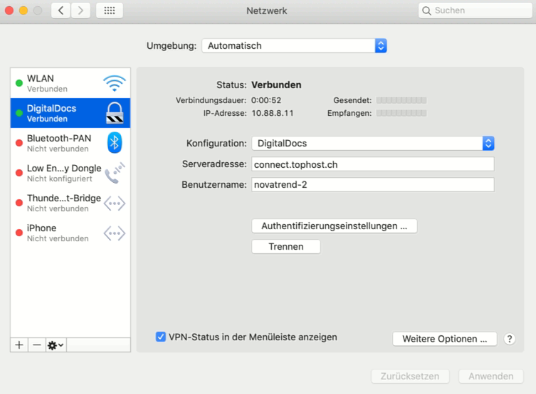Click the red status dot for Bluetooth-PAN
This screenshot has height=394, width=536.
(x=19, y=143)
